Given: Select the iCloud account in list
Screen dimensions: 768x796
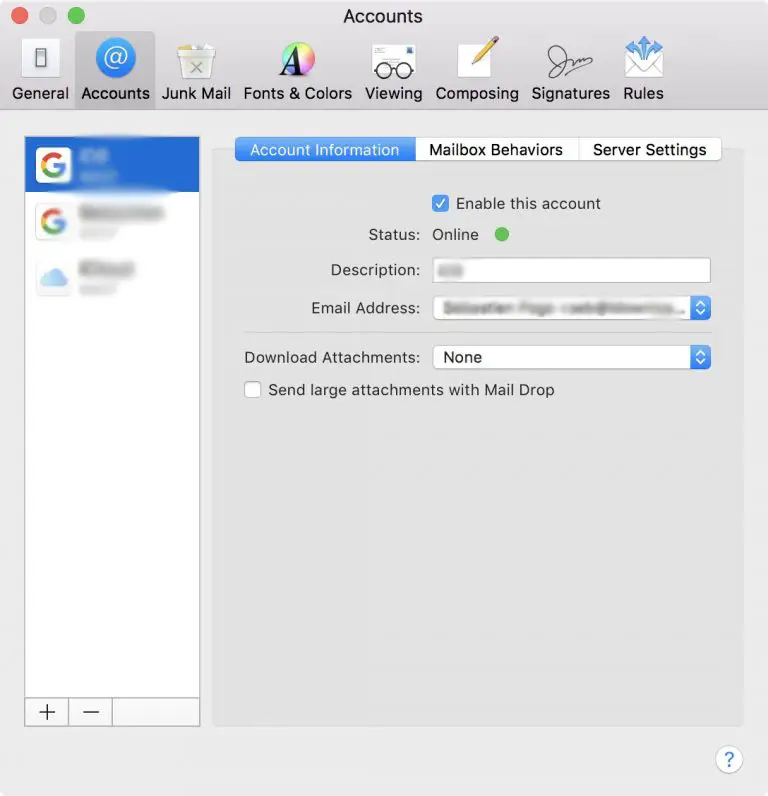Looking at the screenshot, I should [112, 277].
